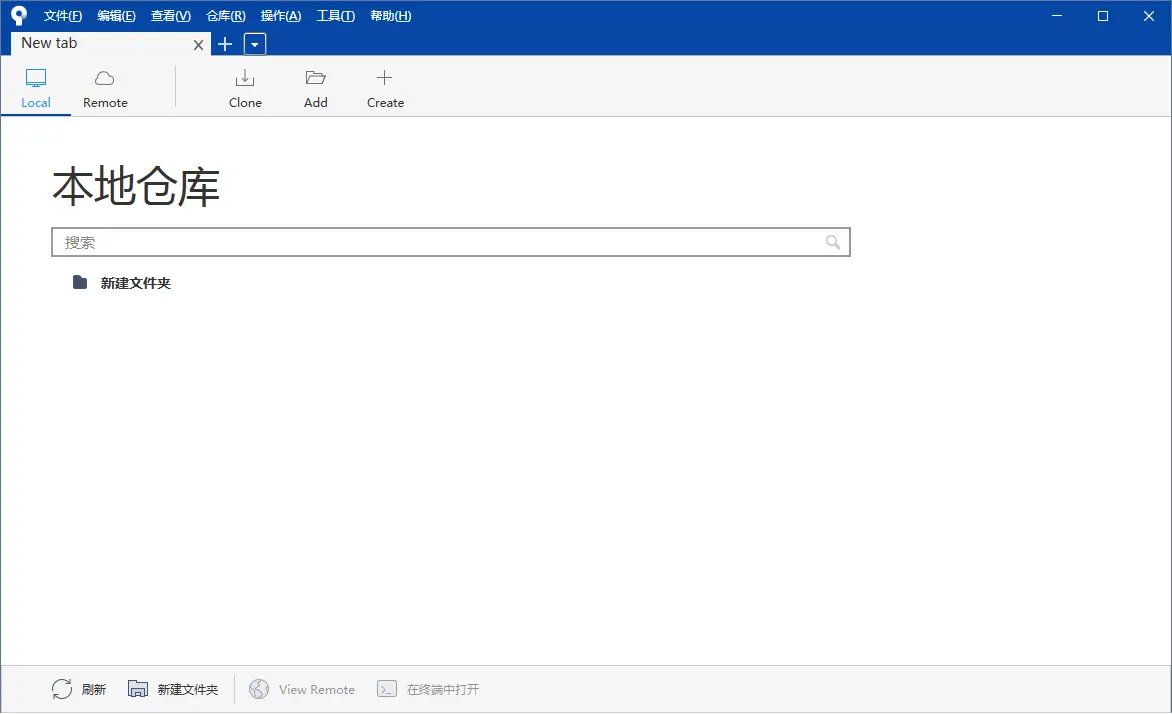1172x714 pixels.
Task: Click the Create repository icon
Action: pos(385,88)
